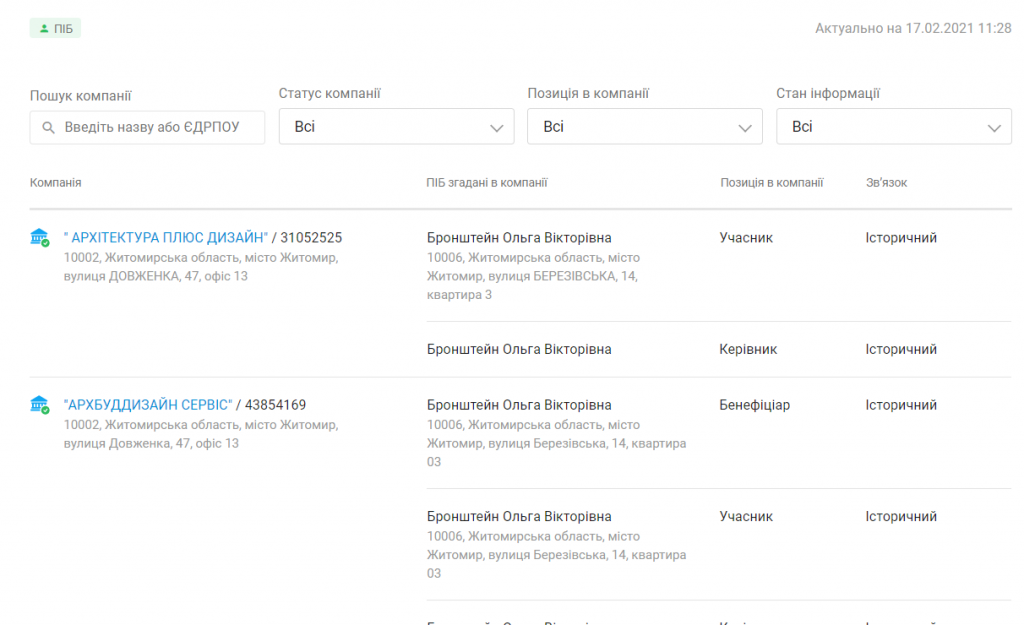Click the company code 43854169
Viewport: 1024px width, 625px height.
tap(275, 405)
